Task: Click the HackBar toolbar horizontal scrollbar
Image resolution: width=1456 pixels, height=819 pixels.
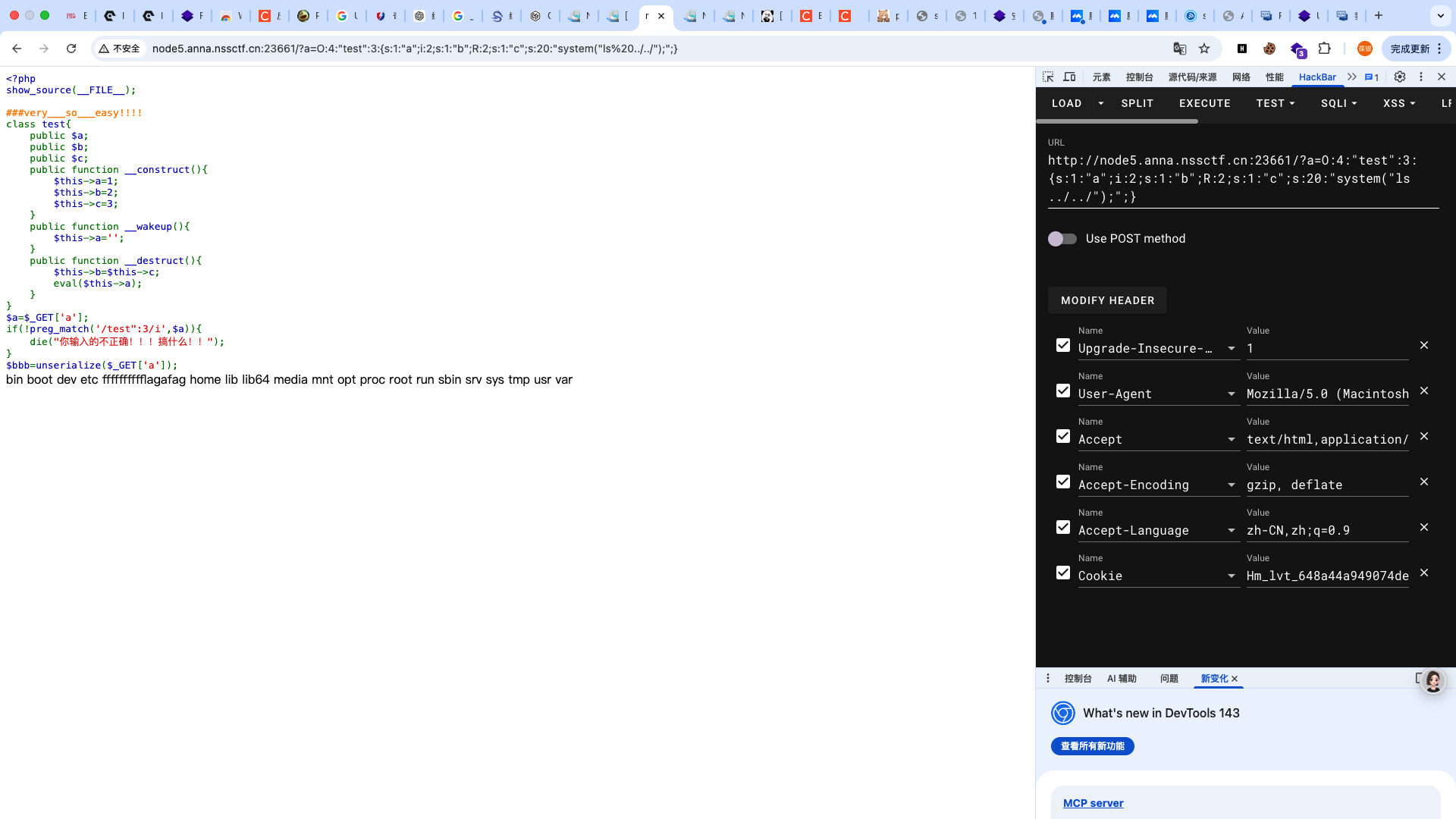Action: [x=1117, y=121]
